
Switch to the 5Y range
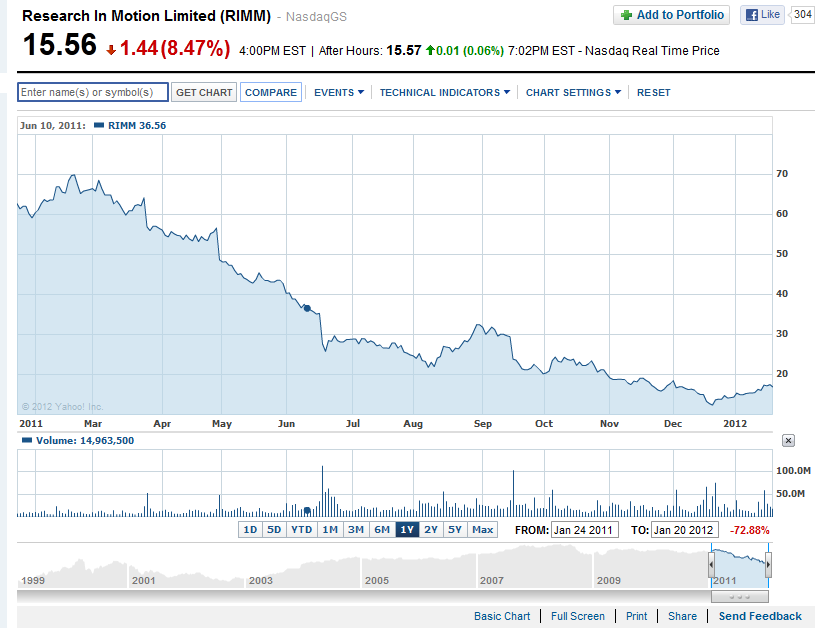pyautogui.click(x=455, y=530)
